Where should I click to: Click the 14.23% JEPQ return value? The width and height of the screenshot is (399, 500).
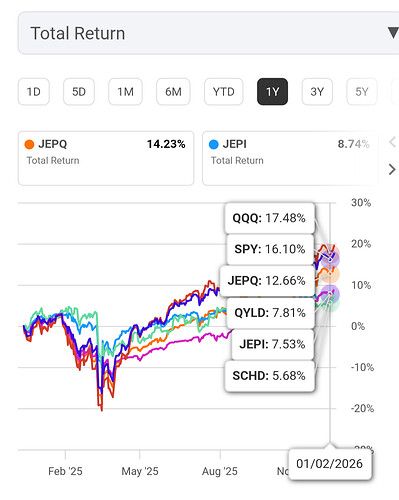tap(166, 144)
